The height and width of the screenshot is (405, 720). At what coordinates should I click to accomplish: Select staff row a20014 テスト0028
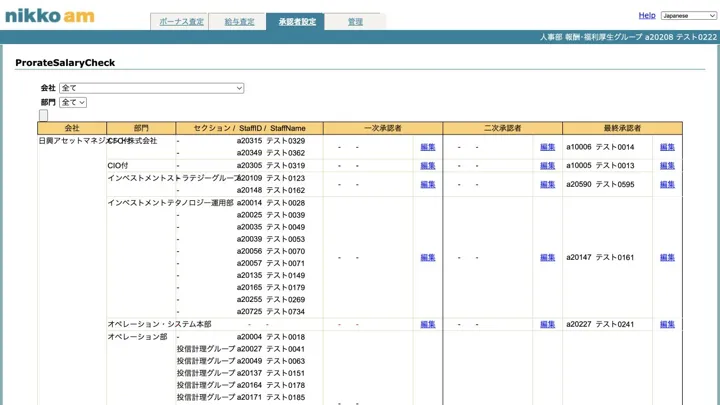click(x=271, y=202)
